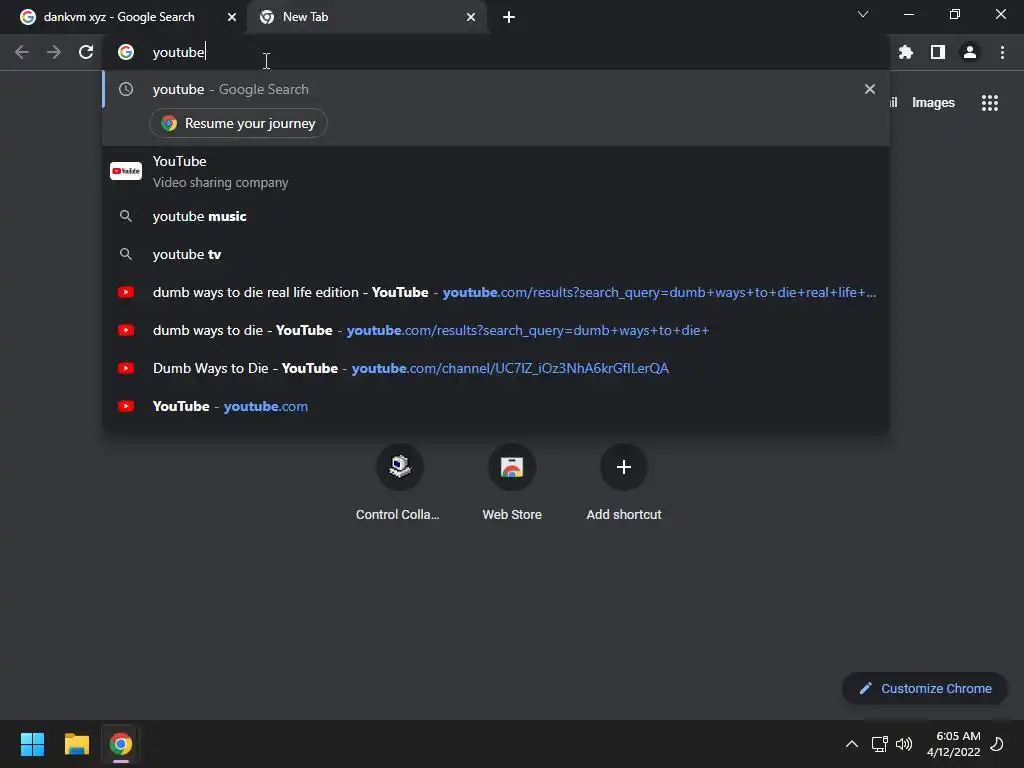Click the Chrome taskbar icon
Screen dimensions: 1024x768
click(121, 744)
